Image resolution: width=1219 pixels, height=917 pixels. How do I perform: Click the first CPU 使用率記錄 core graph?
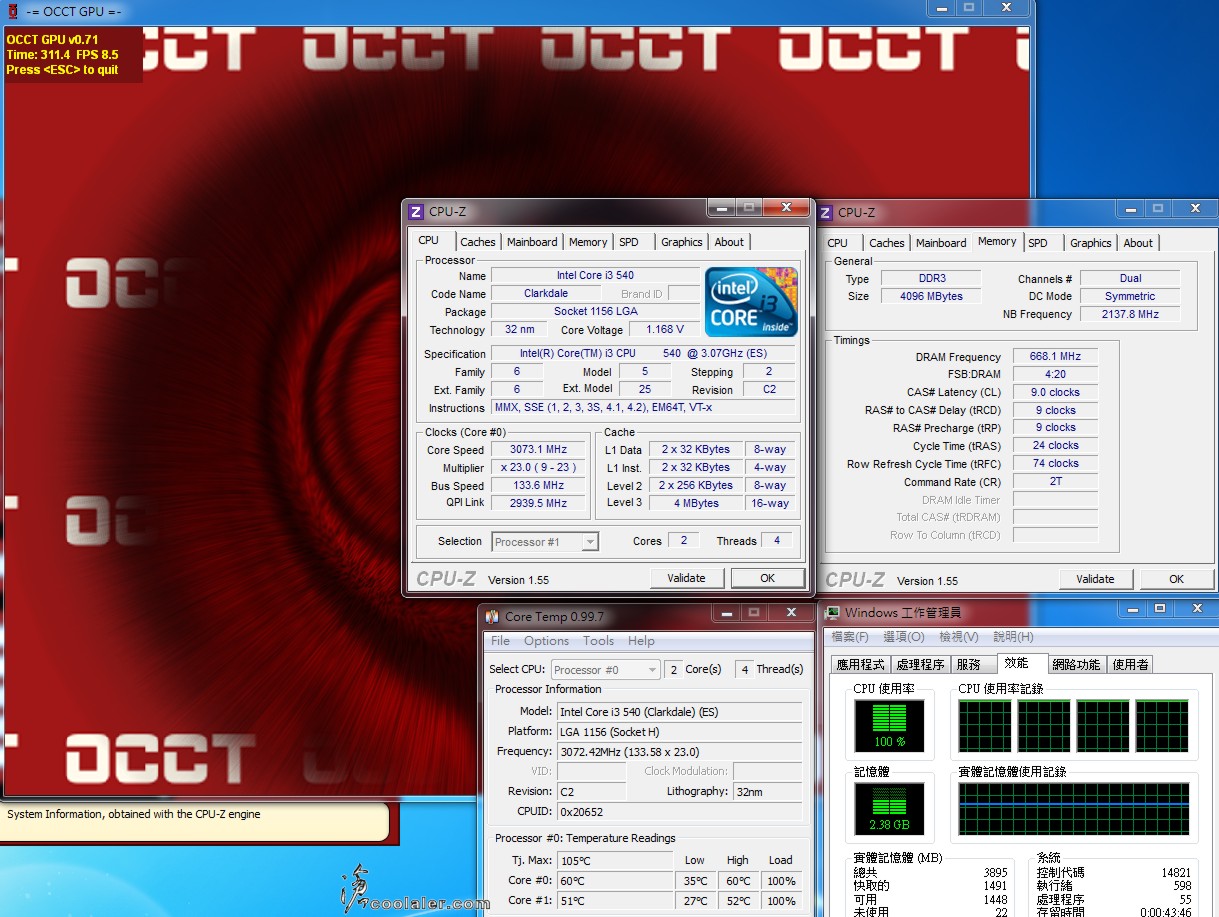[x=984, y=726]
